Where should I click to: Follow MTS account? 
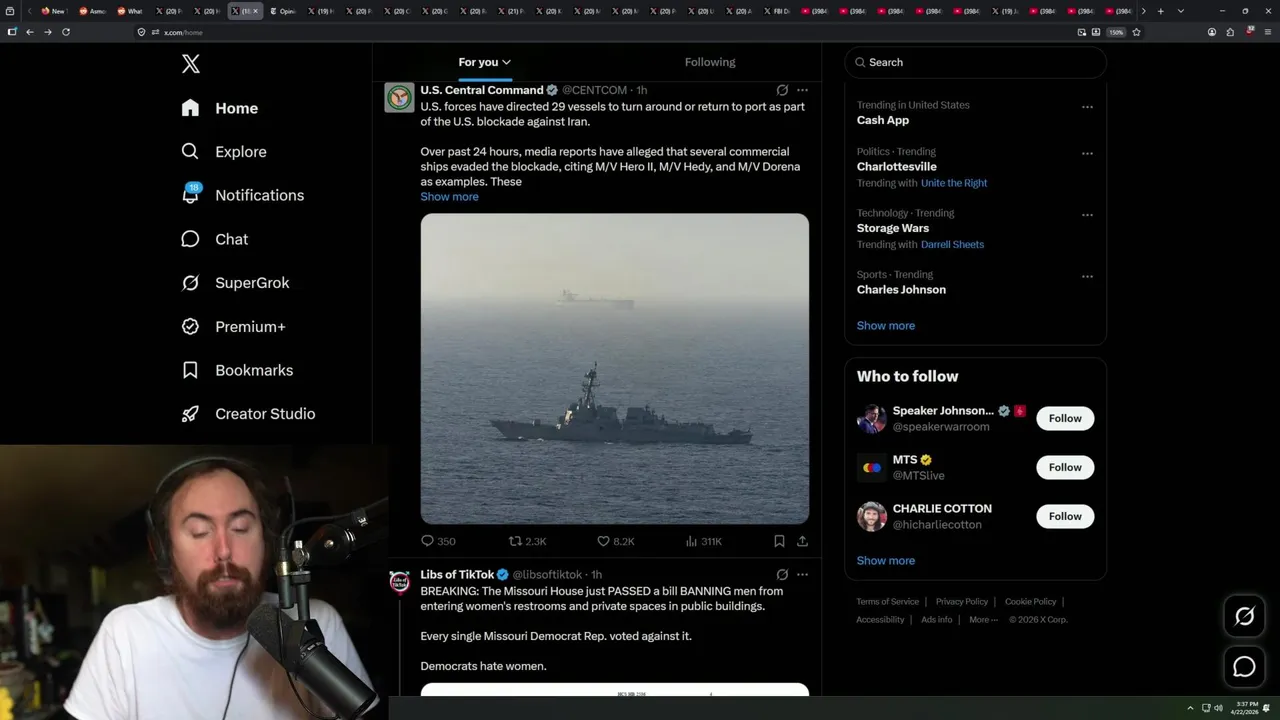[1065, 467]
